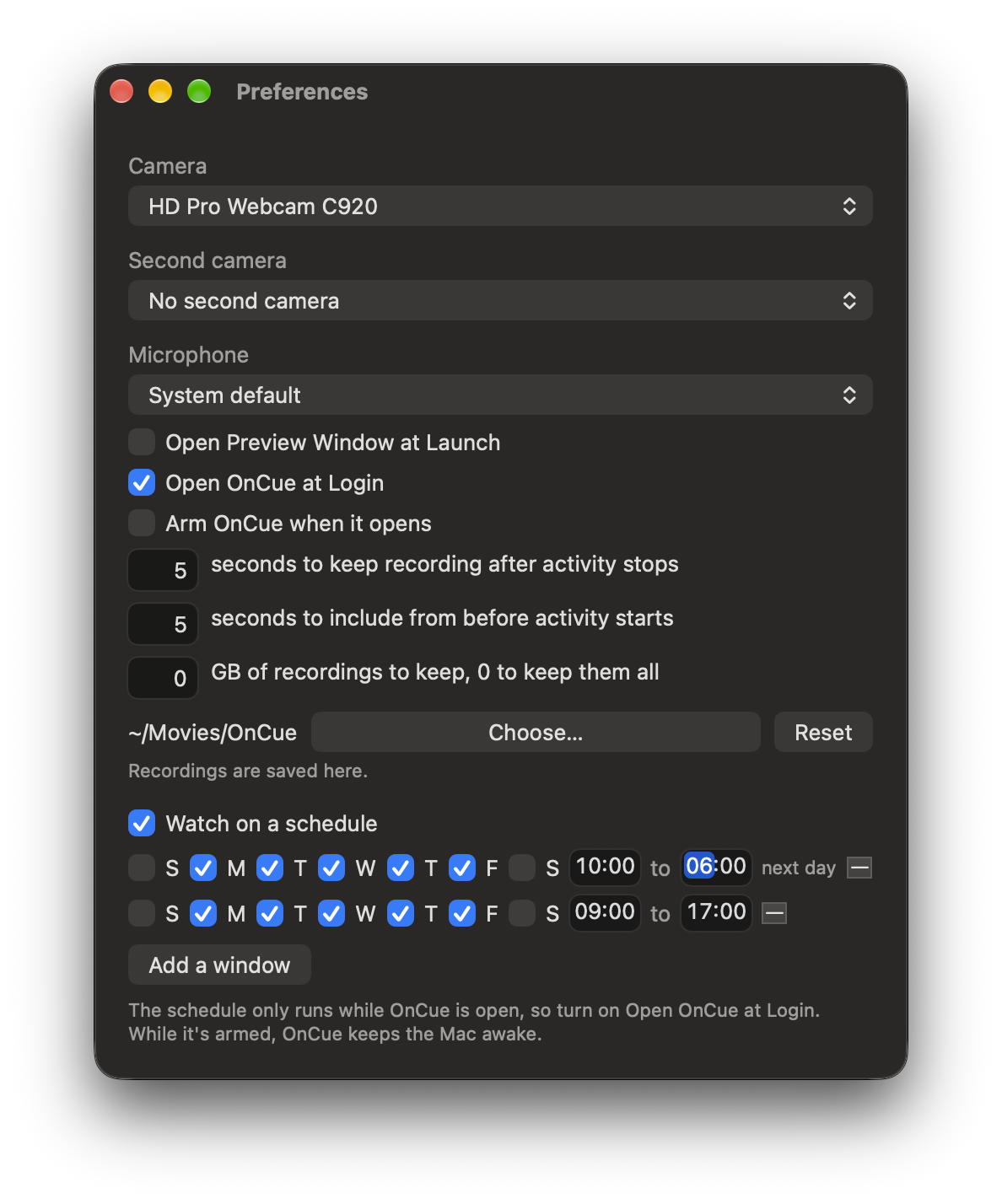Click the Reset folder button

[823, 732]
